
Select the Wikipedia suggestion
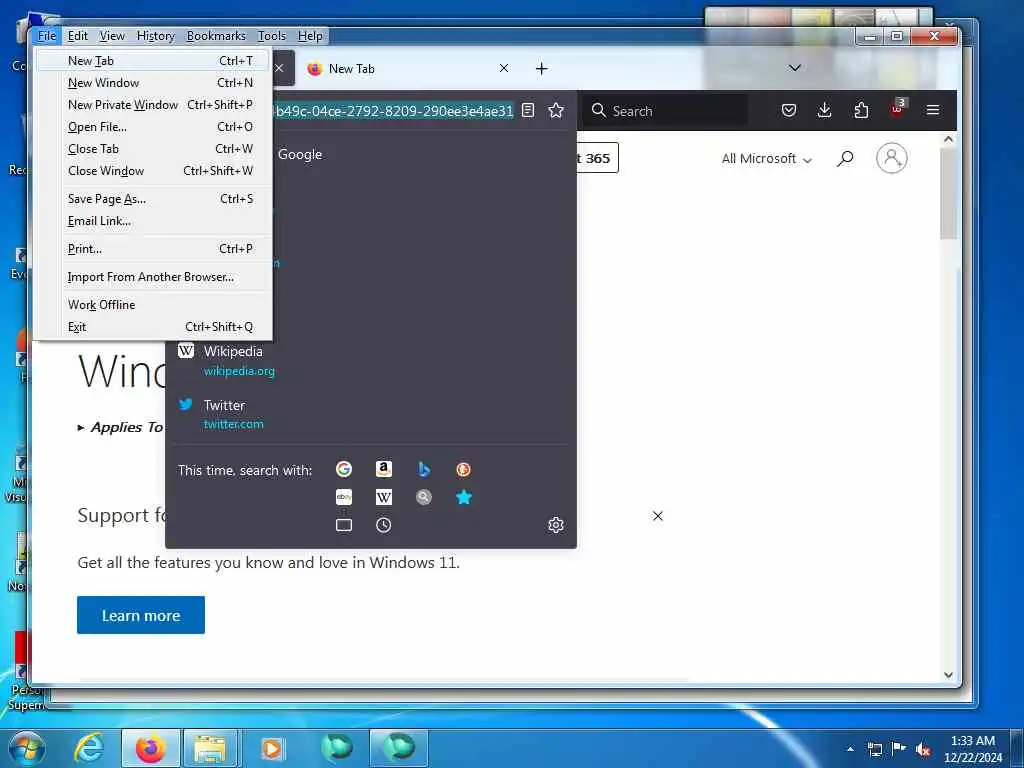tap(370, 360)
